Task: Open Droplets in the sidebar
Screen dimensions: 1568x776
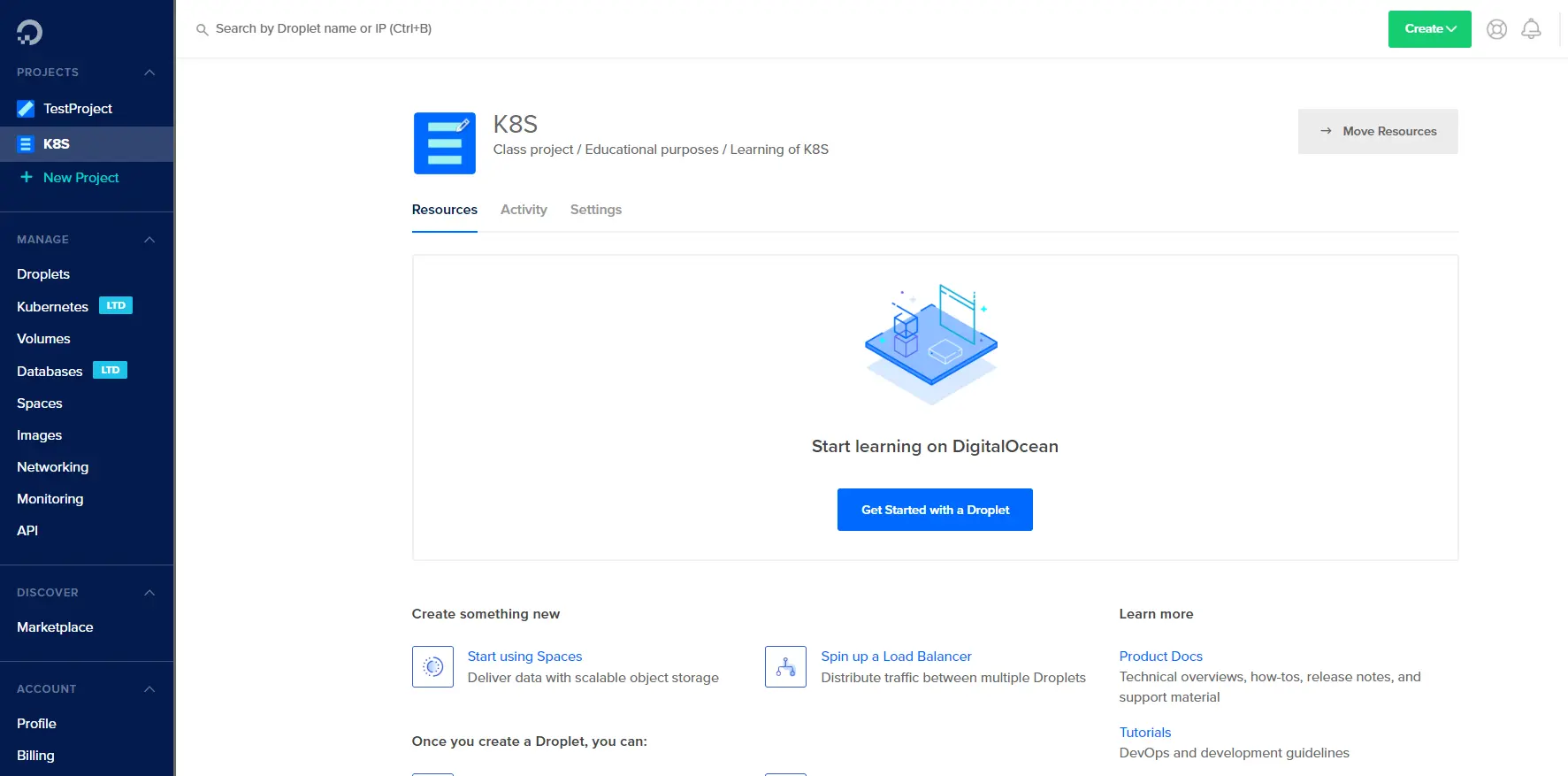Action: click(x=43, y=274)
